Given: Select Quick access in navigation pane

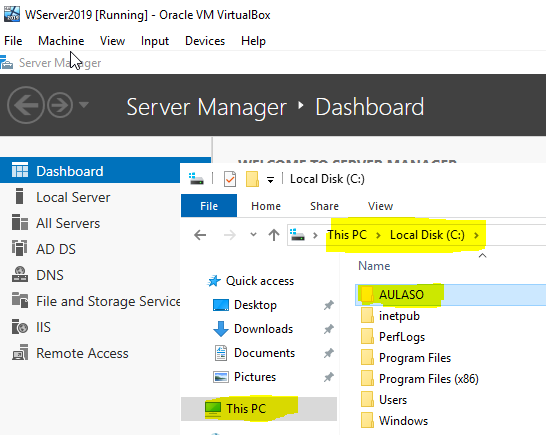Looking at the screenshot, I should tap(260, 281).
